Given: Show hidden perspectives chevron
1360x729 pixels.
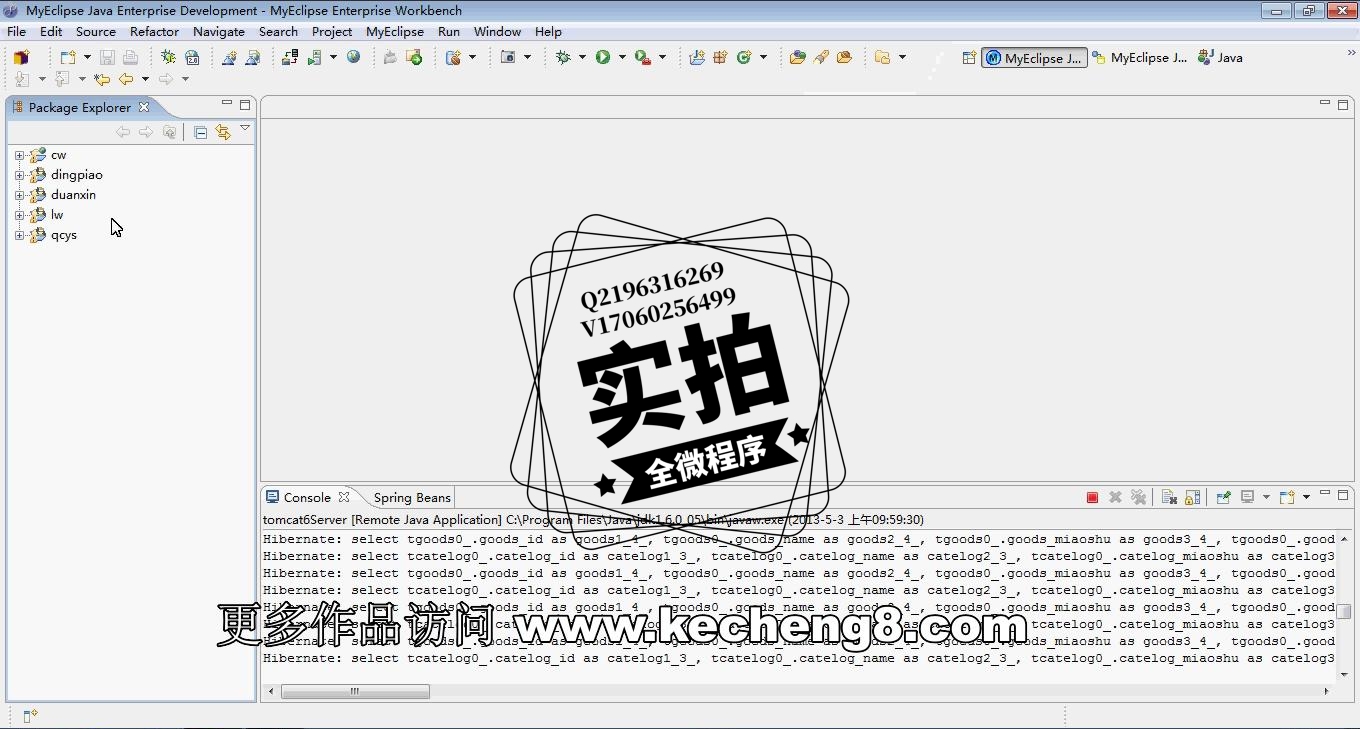Looking at the screenshot, I should 1351,52.
